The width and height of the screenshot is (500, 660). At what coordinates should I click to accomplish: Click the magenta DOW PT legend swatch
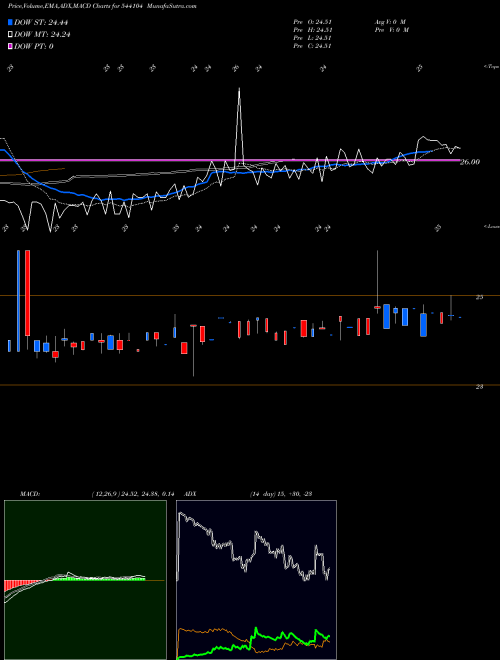click(11, 46)
